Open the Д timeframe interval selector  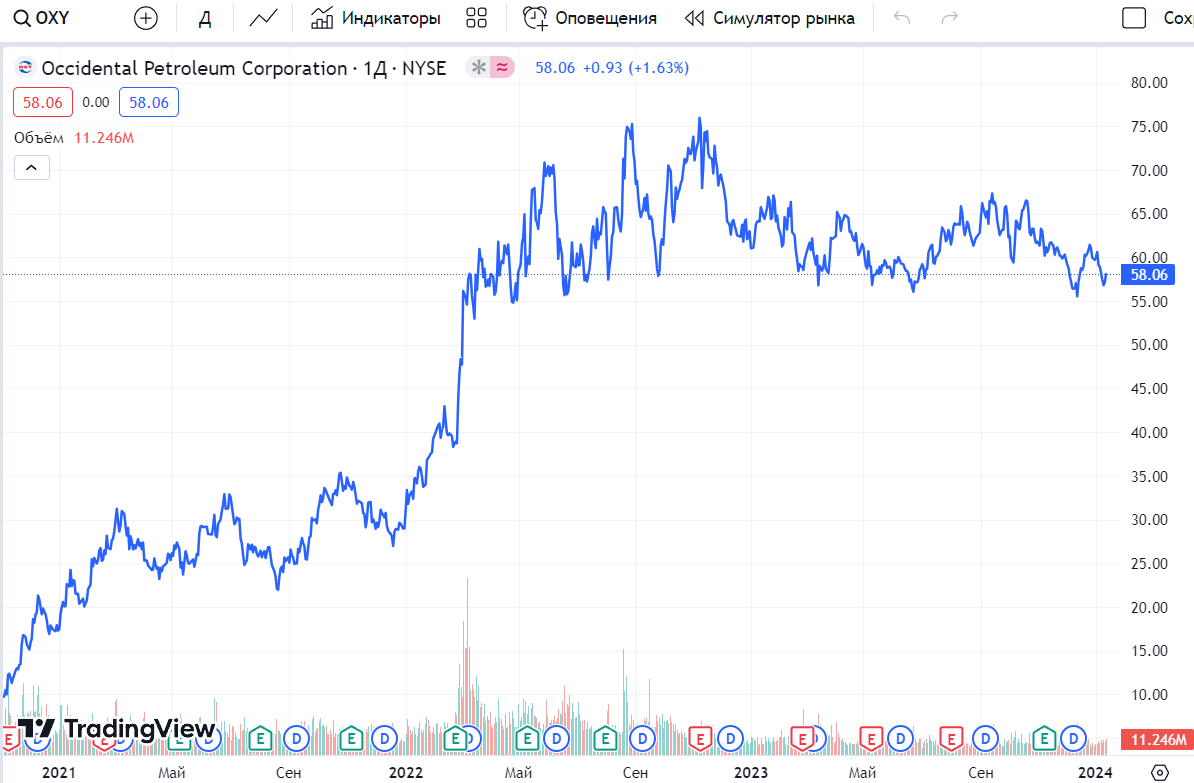coord(205,18)
